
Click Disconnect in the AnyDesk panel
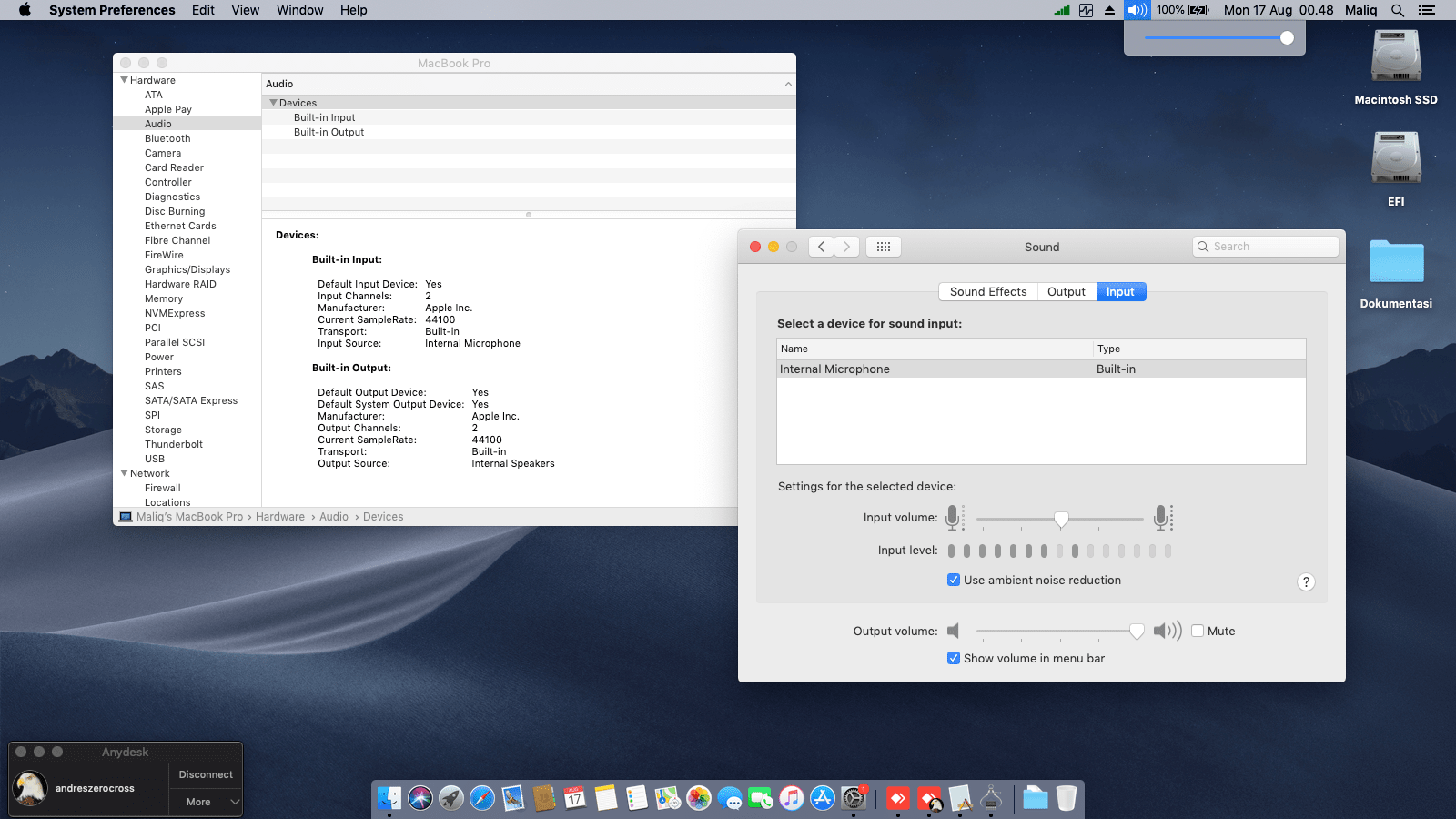[x=206, y=774]
